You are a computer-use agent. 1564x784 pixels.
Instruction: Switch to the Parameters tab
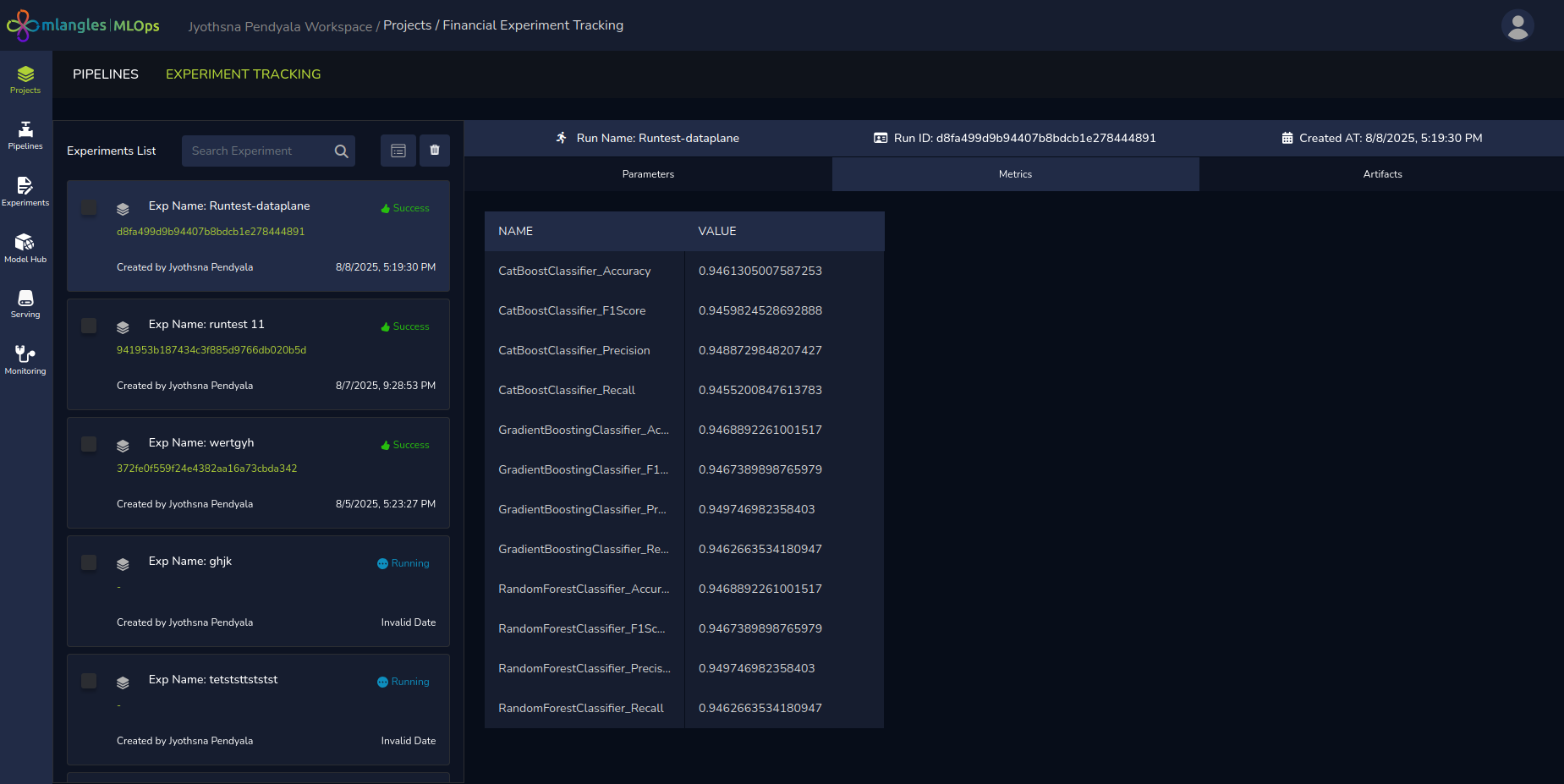tap(648, 174)
